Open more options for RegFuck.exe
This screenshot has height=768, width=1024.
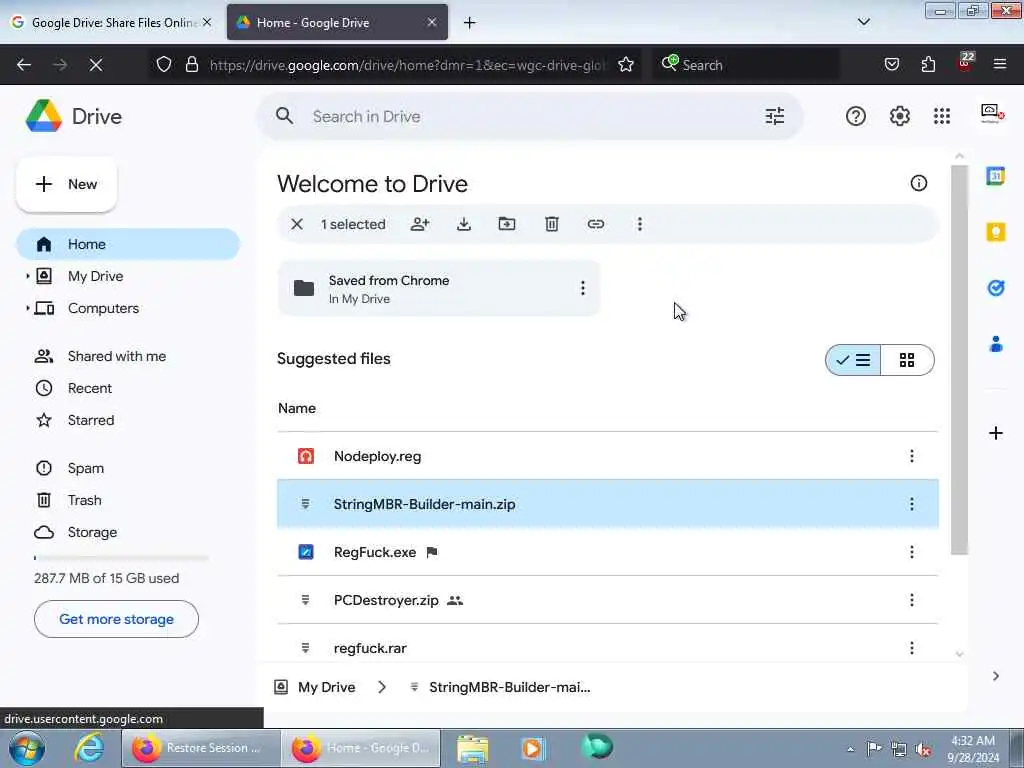[912, 552]
